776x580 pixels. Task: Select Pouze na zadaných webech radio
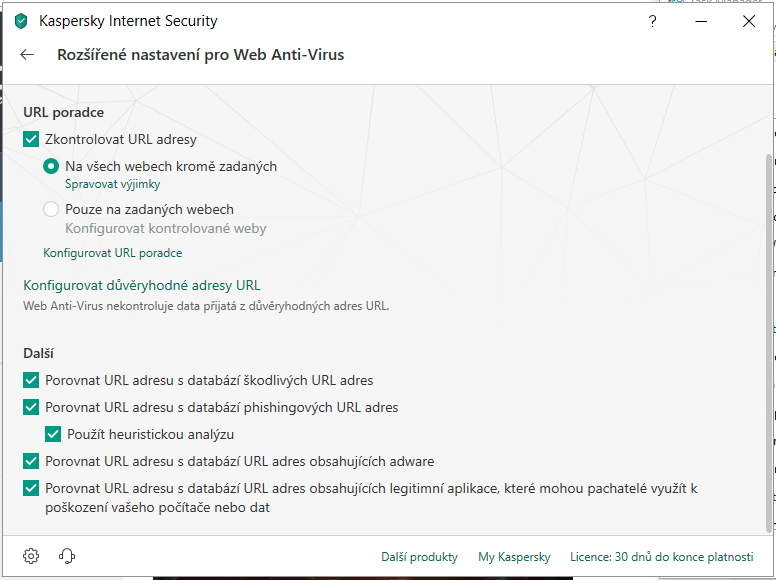51,209
